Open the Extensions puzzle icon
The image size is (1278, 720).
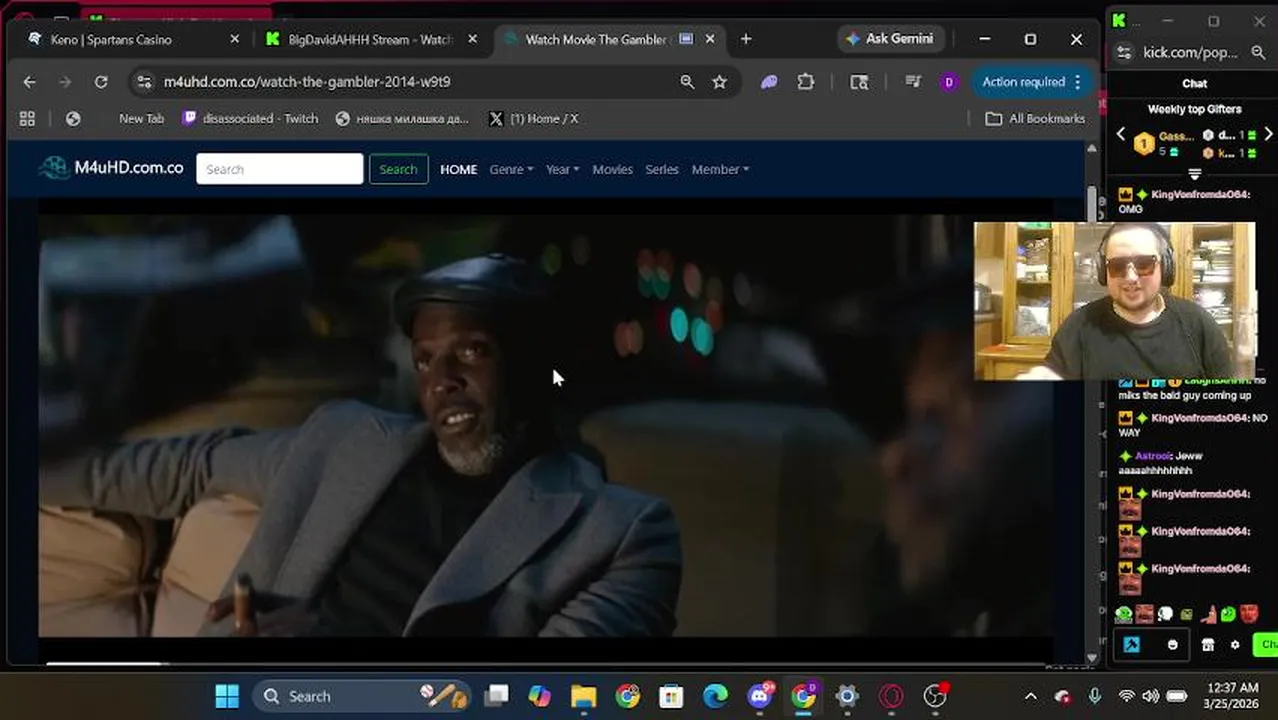point(805,82)
